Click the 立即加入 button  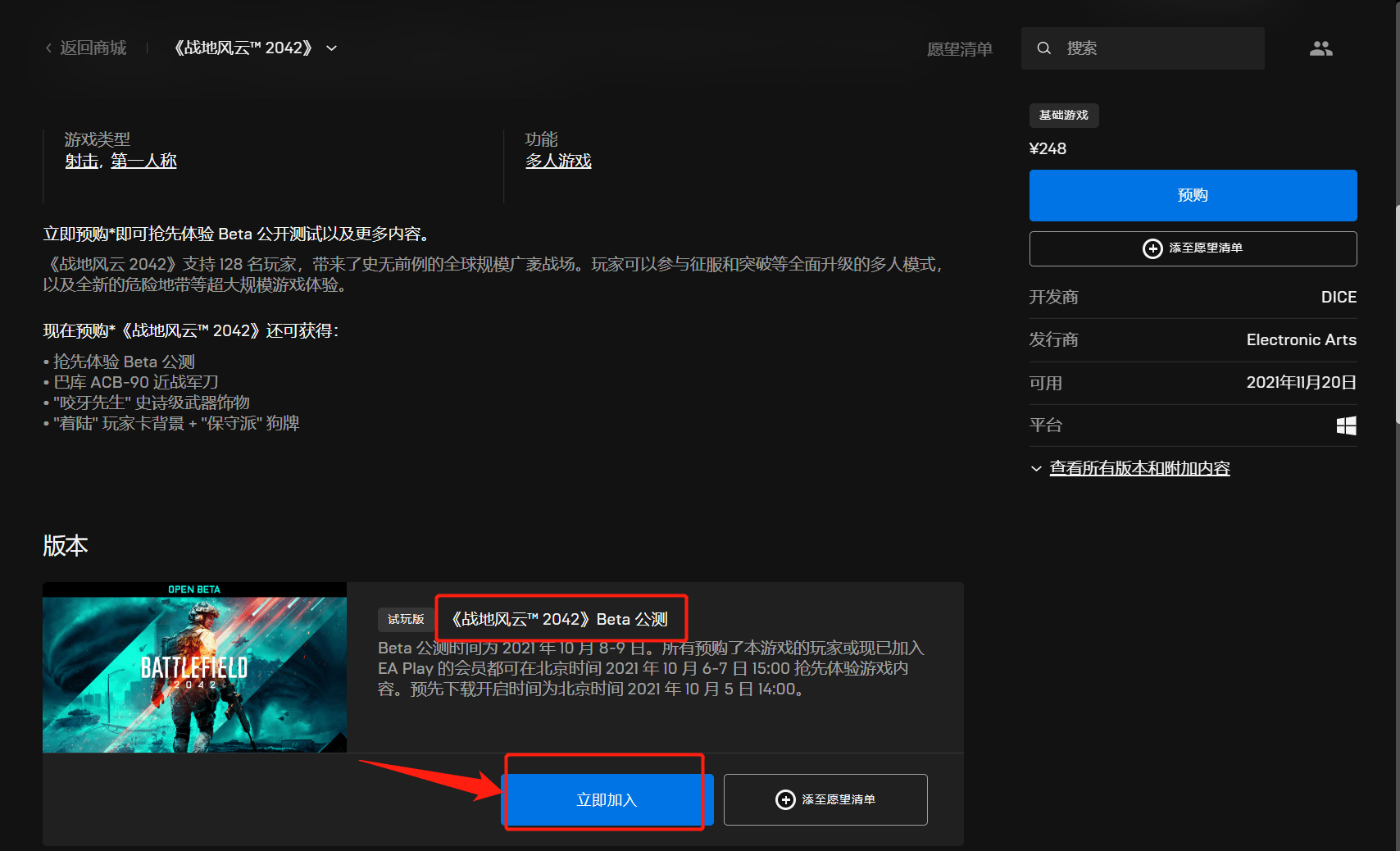607,799
